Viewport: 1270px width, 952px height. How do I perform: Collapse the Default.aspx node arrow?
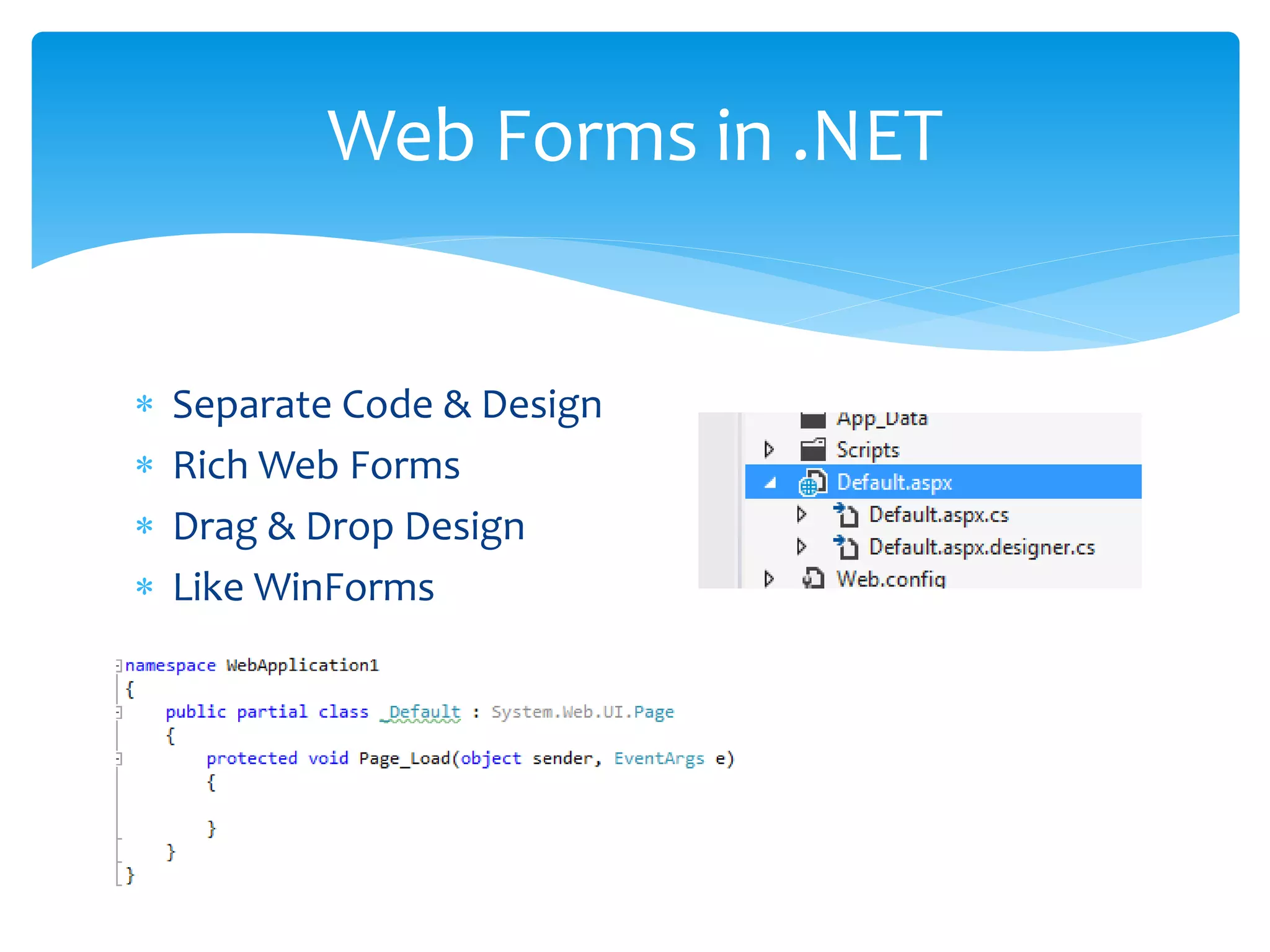coord(770,483)
